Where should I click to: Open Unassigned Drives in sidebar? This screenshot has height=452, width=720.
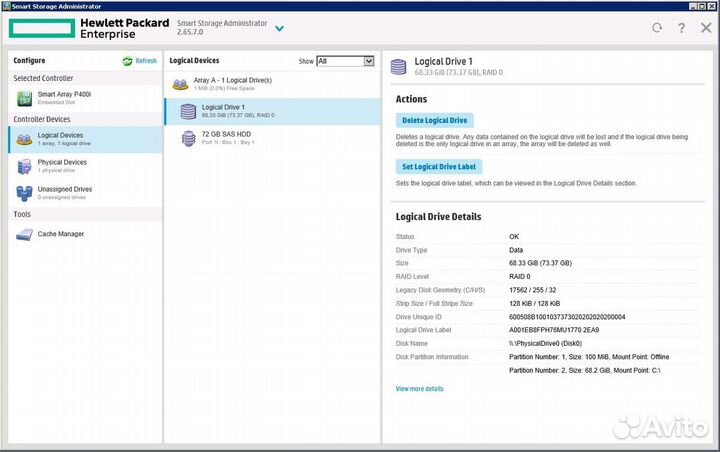click(x=85, y=193)
